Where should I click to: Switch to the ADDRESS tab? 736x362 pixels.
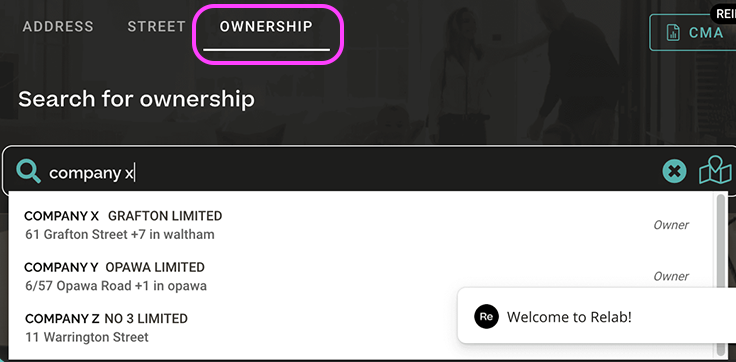tap(58, 27)
